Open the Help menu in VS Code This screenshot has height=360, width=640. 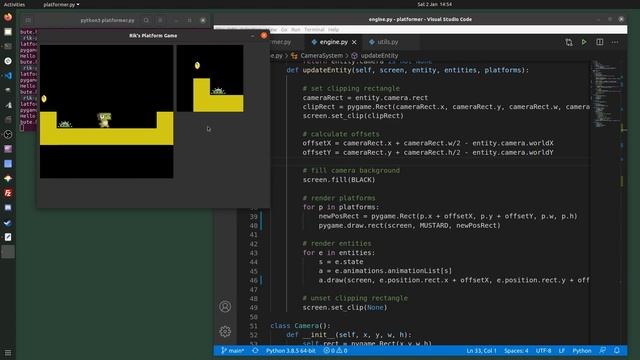[333, 29]
